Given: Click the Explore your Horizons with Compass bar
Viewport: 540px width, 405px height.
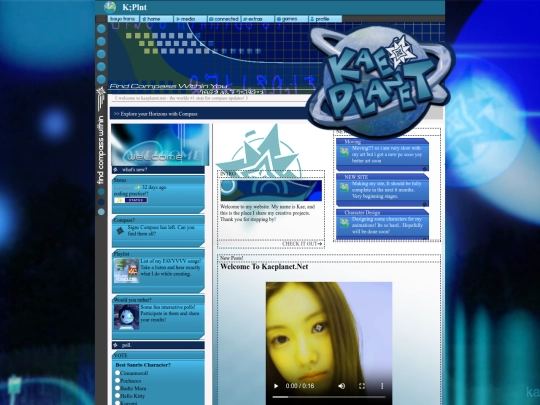Looking at the screenshot, I should pyautogui.click(x=208, y=114).
